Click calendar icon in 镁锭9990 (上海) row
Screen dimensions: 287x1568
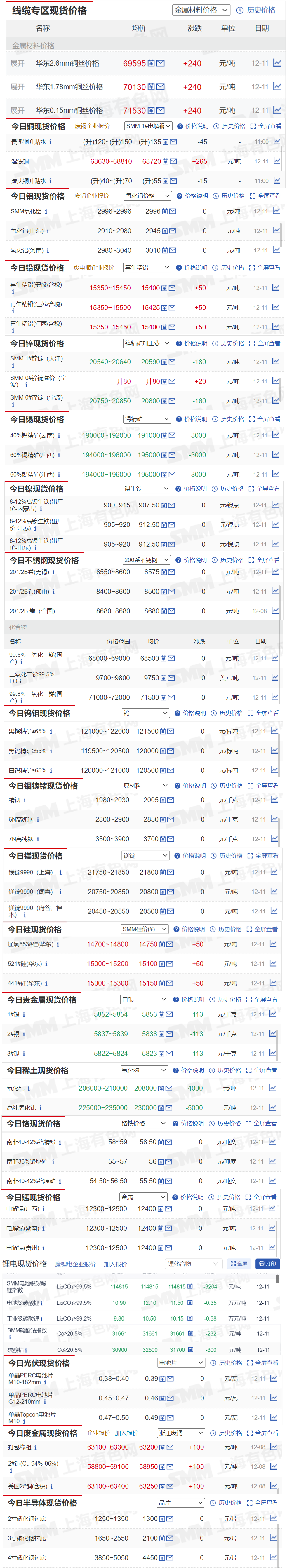coord(163,872)
